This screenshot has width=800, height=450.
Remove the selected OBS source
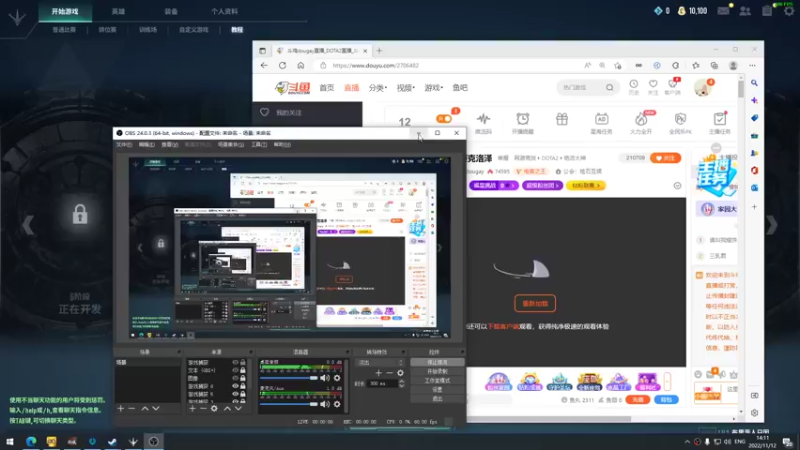point(203,409)
